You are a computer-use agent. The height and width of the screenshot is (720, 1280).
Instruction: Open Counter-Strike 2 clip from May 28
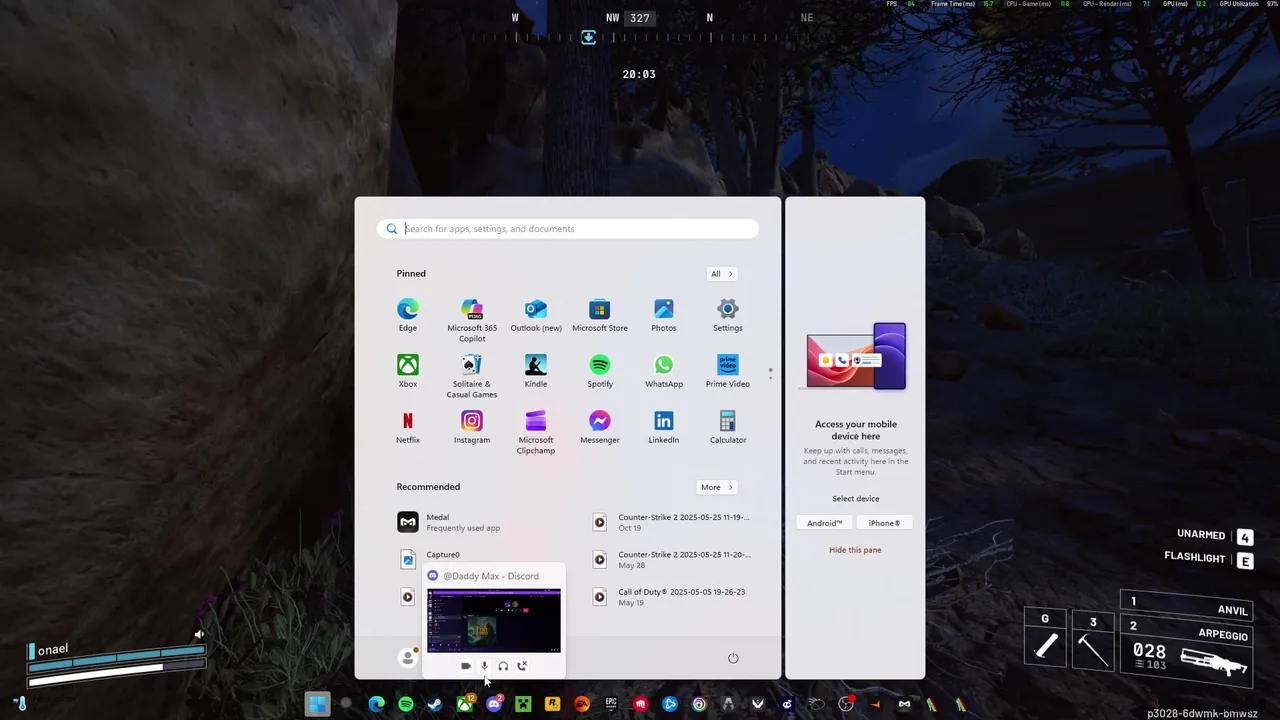[672, 559]
